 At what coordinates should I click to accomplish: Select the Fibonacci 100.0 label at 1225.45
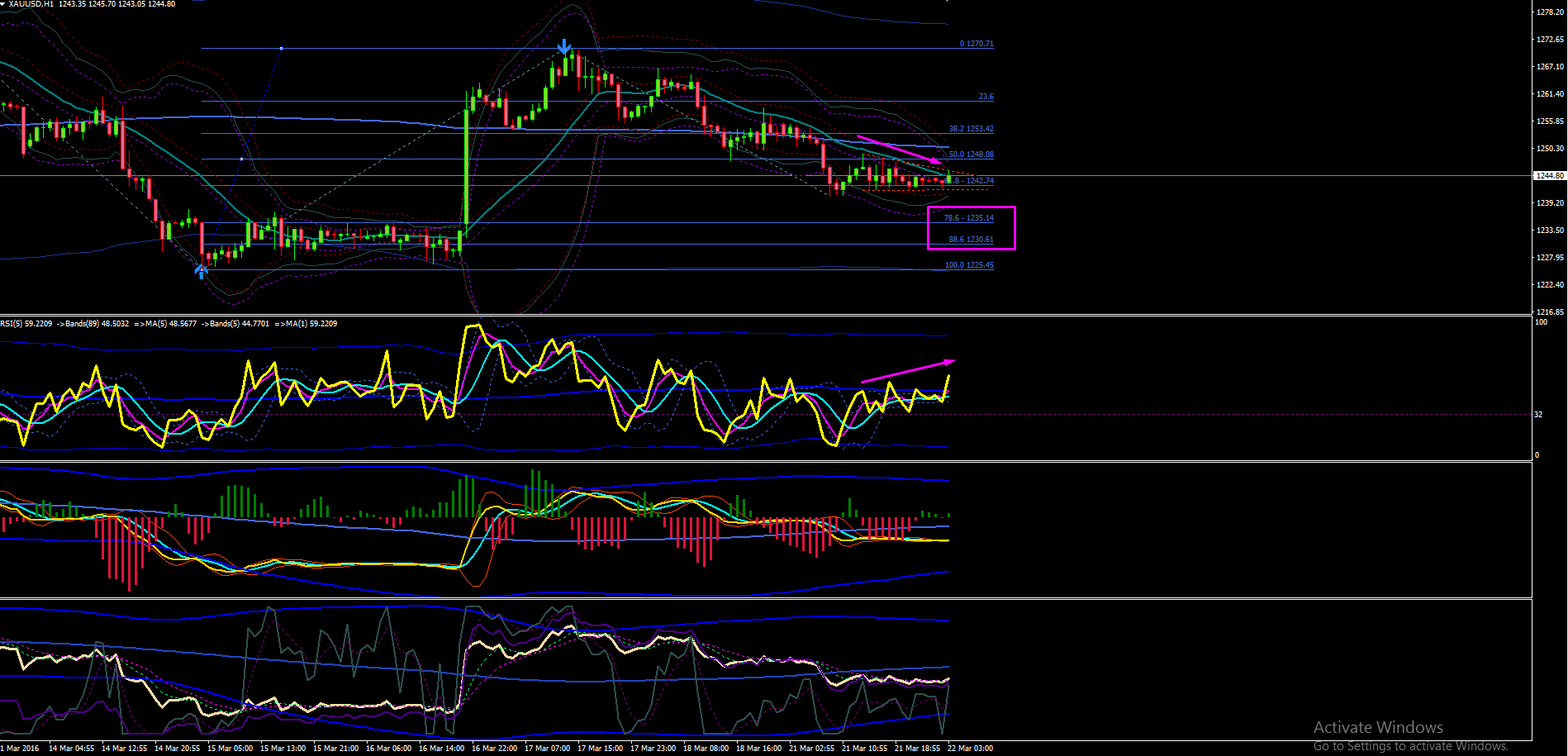pyautogui.click(x=969, y=265)
